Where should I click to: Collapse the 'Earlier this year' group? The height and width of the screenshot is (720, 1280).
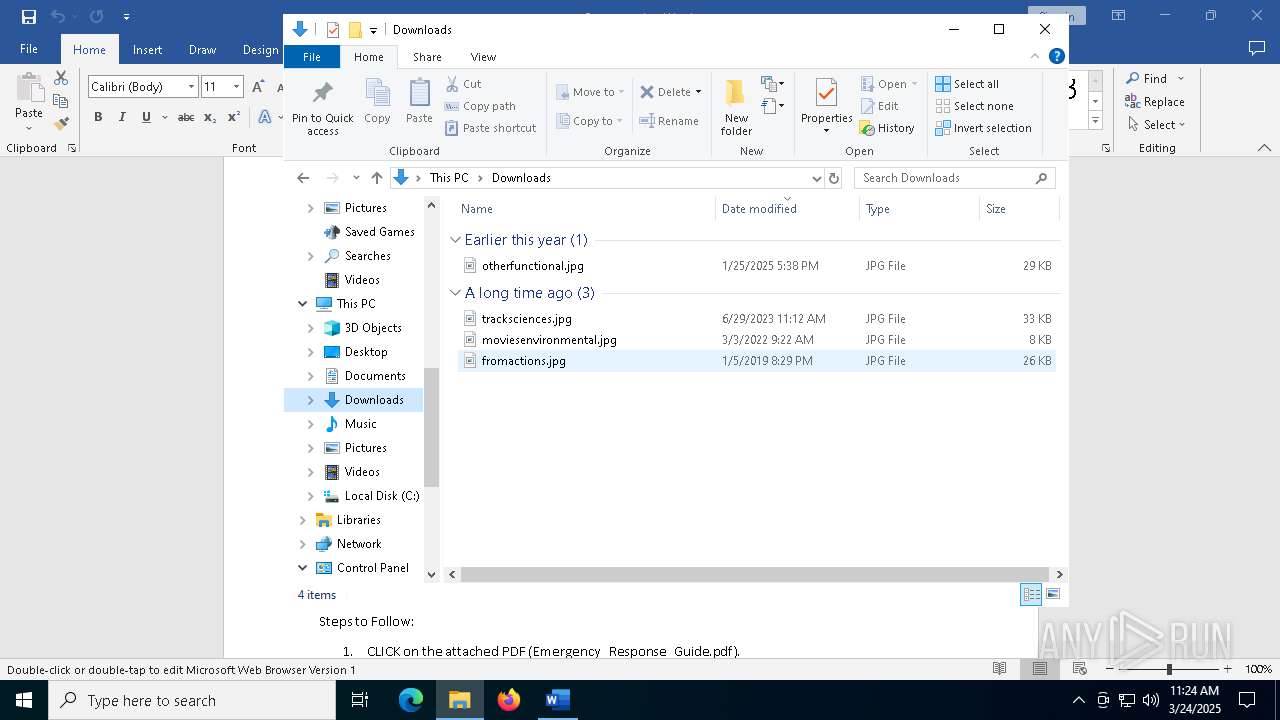pyautogui.click(x=456, y=240)
